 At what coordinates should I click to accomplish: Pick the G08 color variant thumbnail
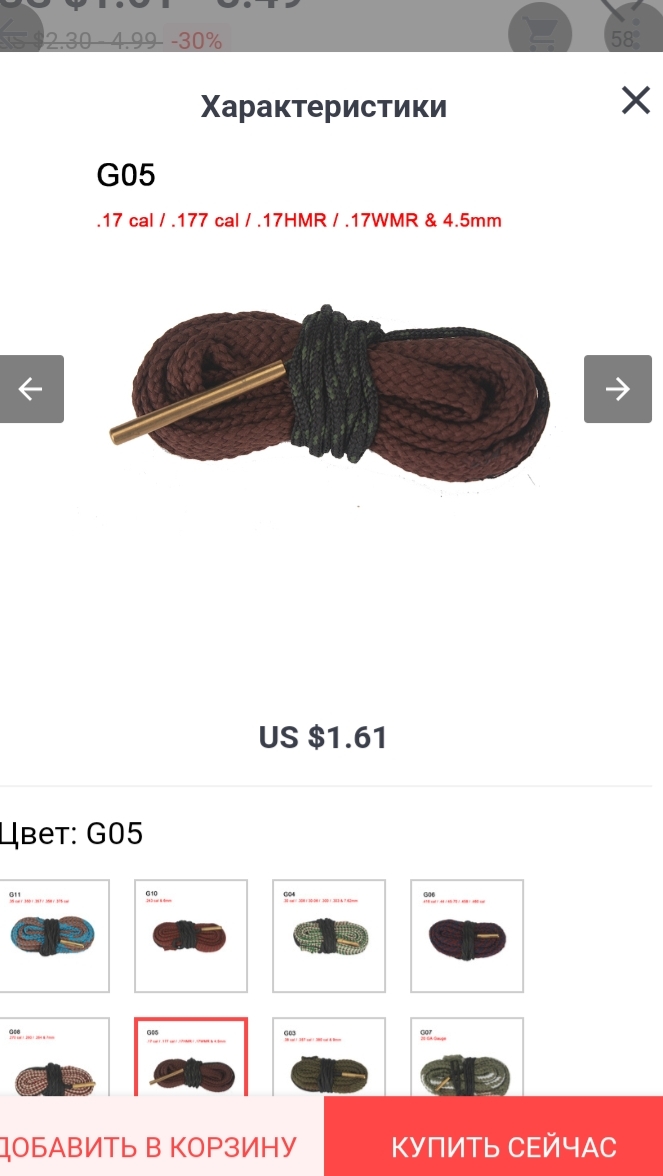(x=53, y=1056)
